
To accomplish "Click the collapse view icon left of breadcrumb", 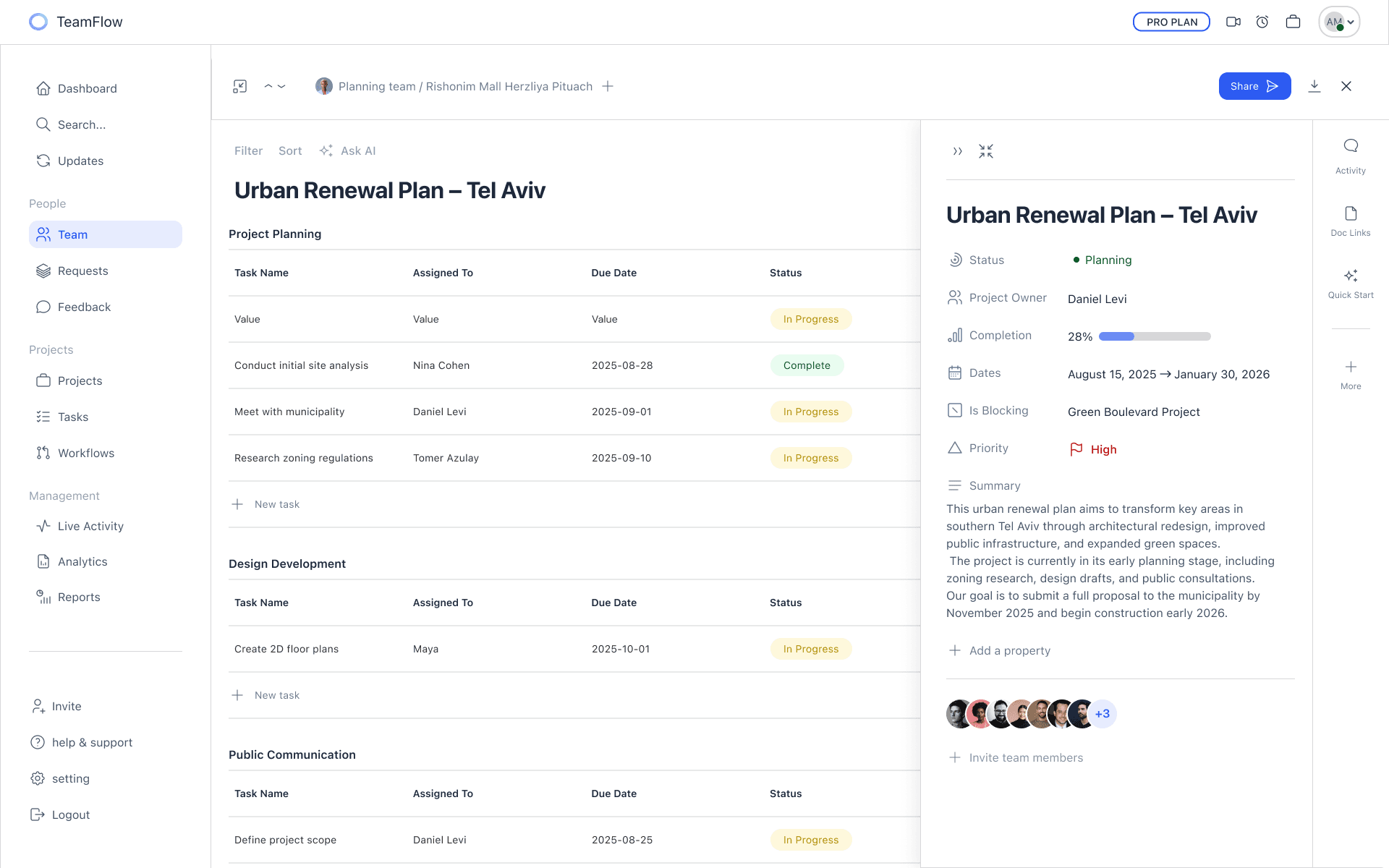I will pyautogui.click(x=240, y=86).
